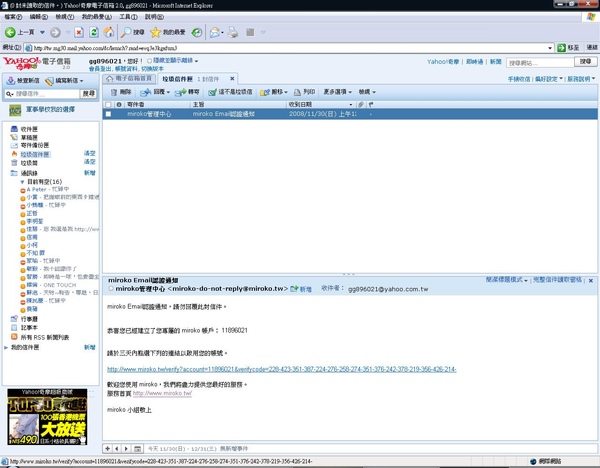Screen dimensions: 600x468
Task: Click the IE Mail envelope toolbar icon
Action: [x=215, y=33]
